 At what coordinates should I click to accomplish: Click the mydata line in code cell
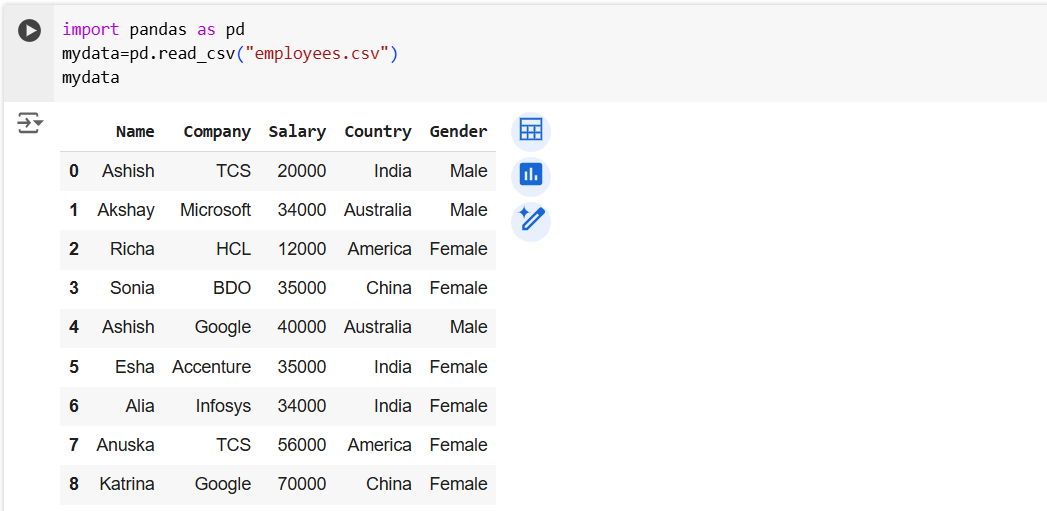coord(90,77)
